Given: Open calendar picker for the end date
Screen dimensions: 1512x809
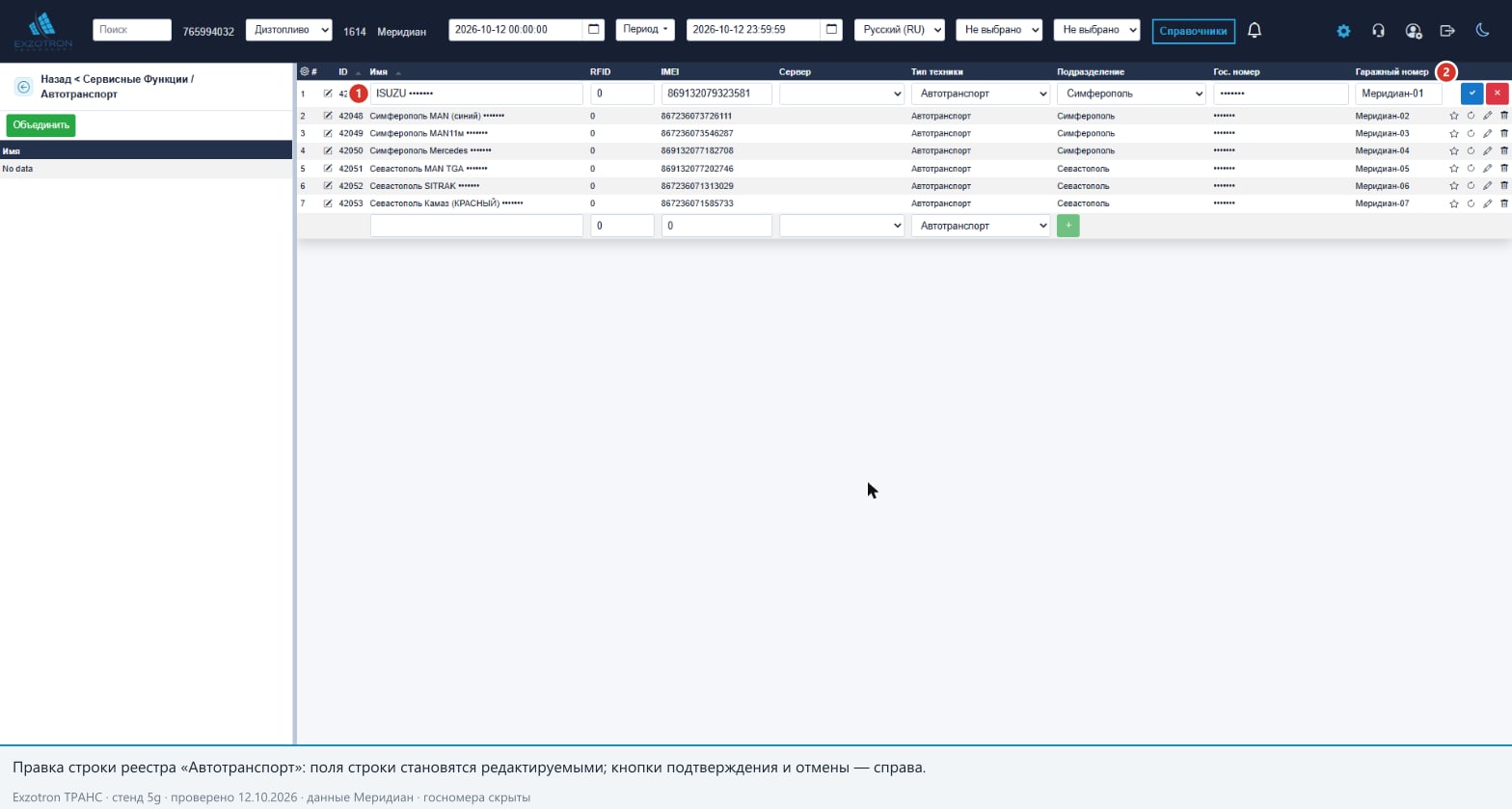Looking at the screenshot, I should click(831, 30).
